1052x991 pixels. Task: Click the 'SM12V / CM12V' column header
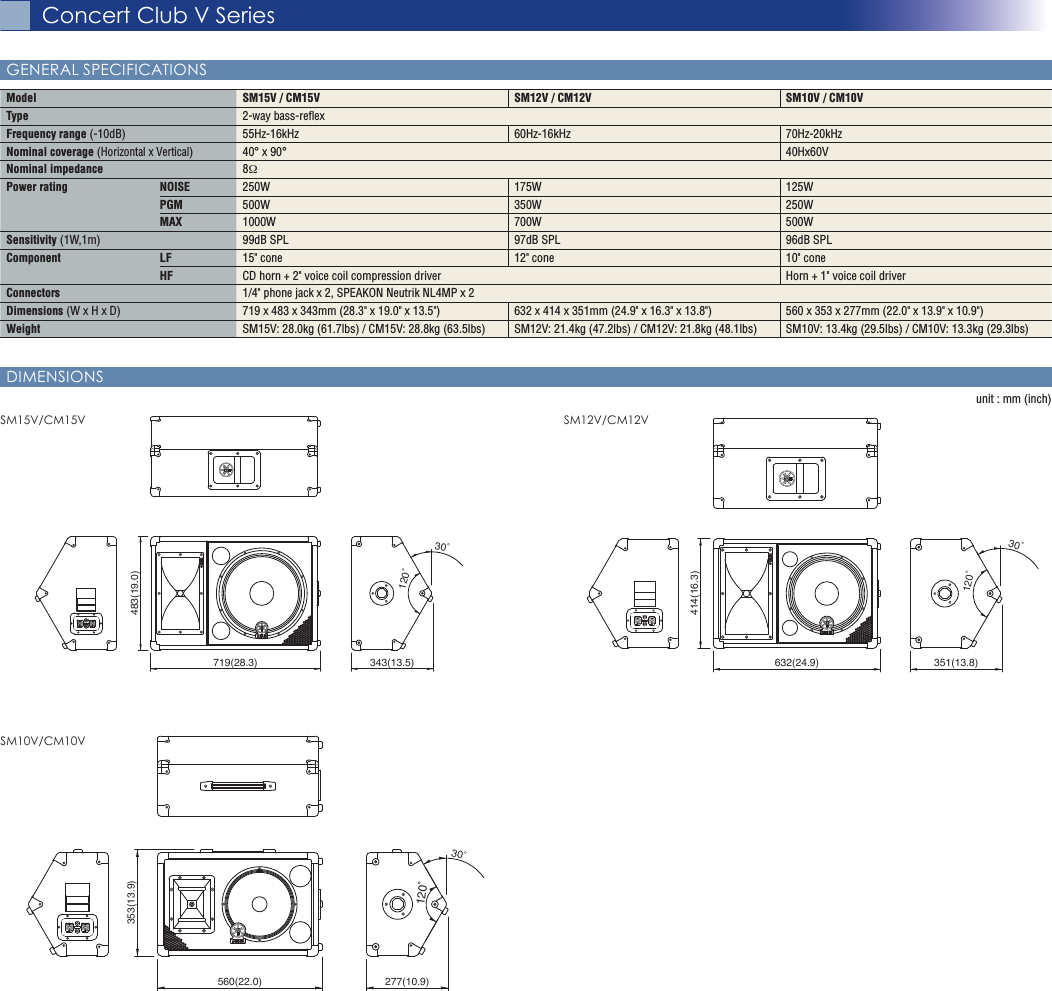tap(553, 98)
